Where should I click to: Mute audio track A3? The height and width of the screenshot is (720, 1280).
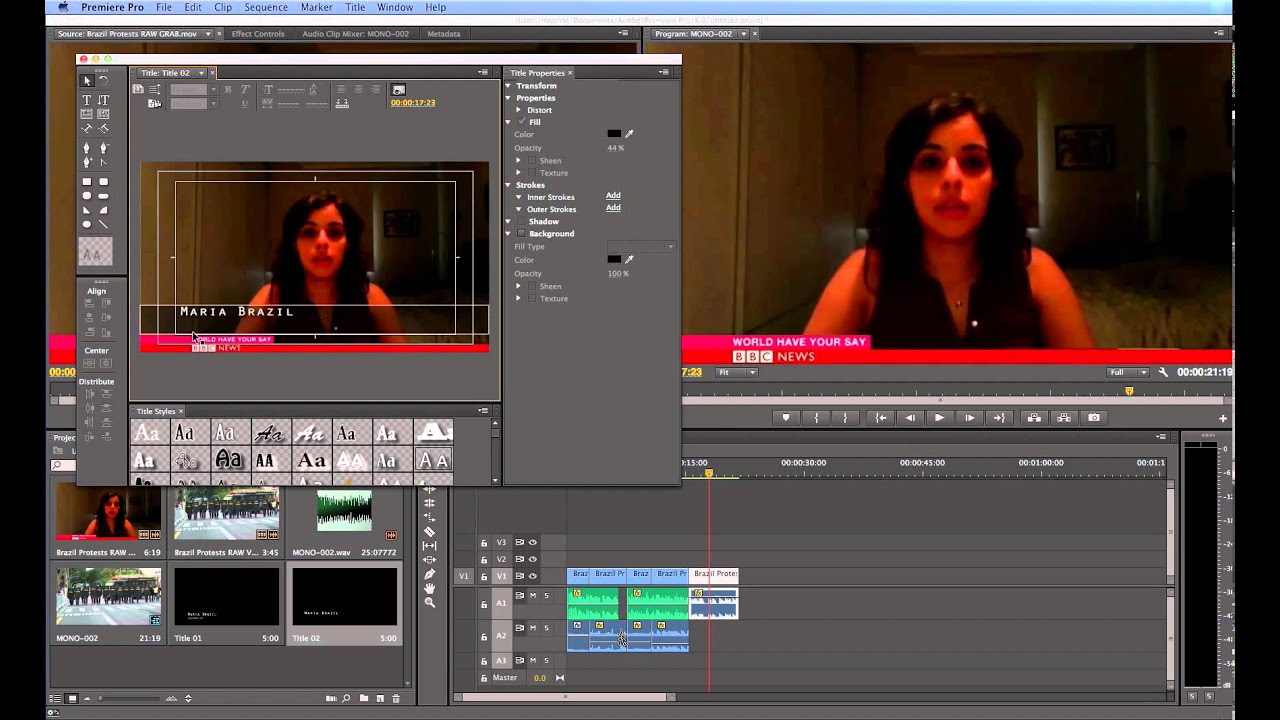(x=533, y=660)
